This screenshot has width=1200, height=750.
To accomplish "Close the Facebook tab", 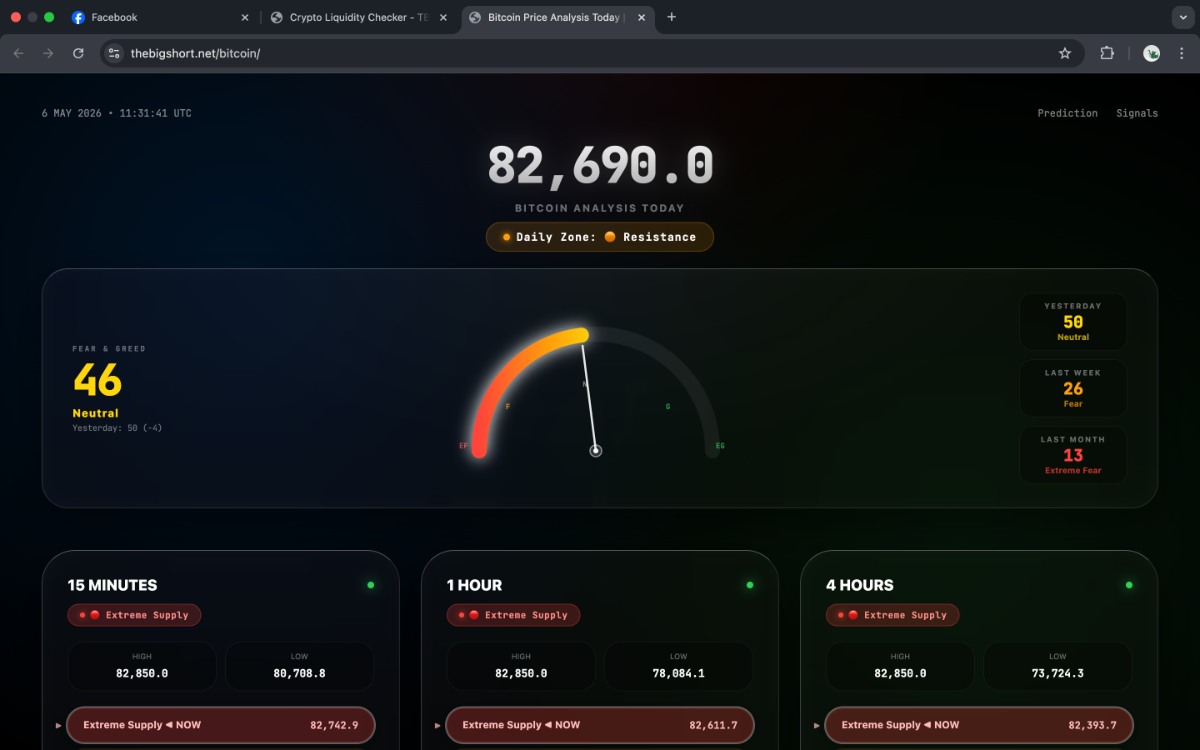I will click(x=245, y=17).
